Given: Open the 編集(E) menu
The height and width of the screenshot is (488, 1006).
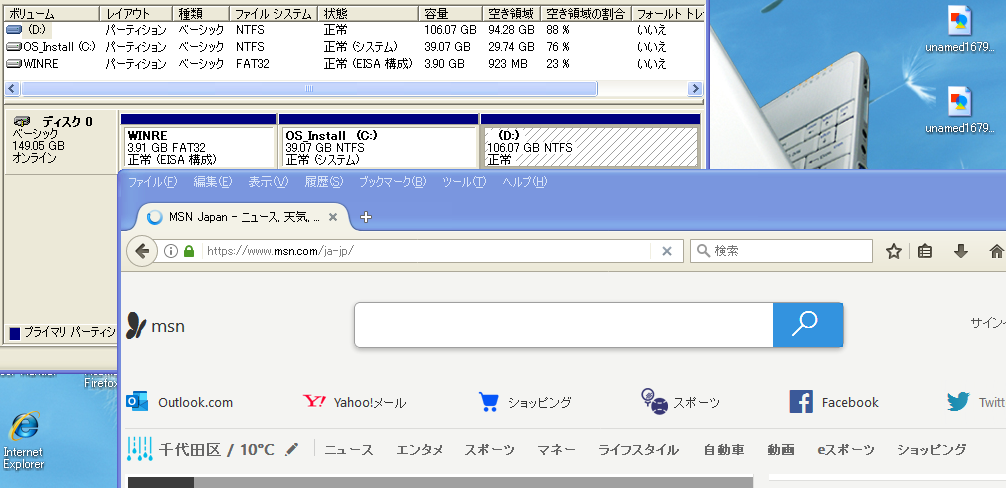Looking at the screenshot, I should [x=213, y=182].
